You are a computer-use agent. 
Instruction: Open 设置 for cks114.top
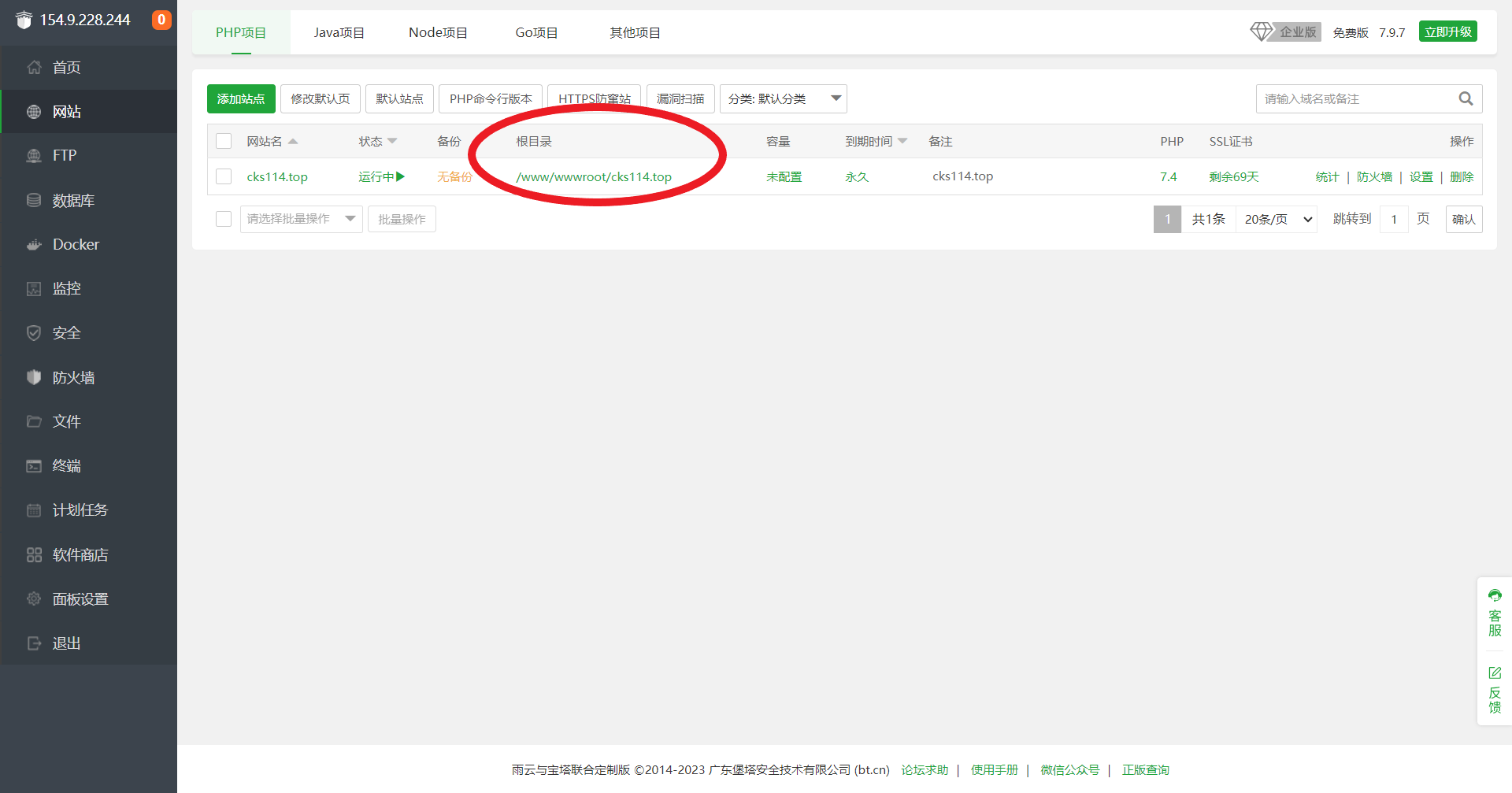point(1421,176)
